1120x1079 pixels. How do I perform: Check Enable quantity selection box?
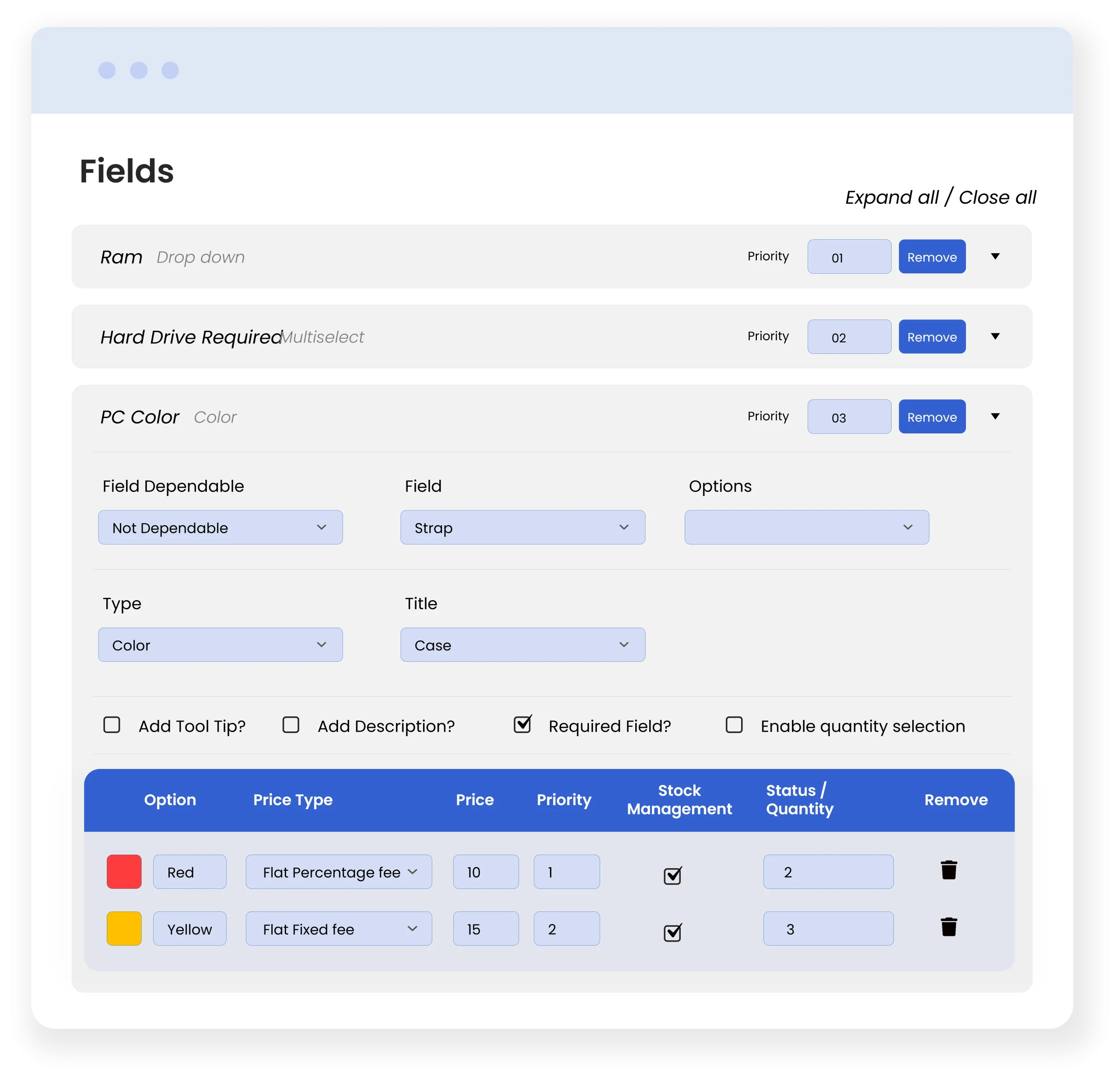[x=734, y=725]
